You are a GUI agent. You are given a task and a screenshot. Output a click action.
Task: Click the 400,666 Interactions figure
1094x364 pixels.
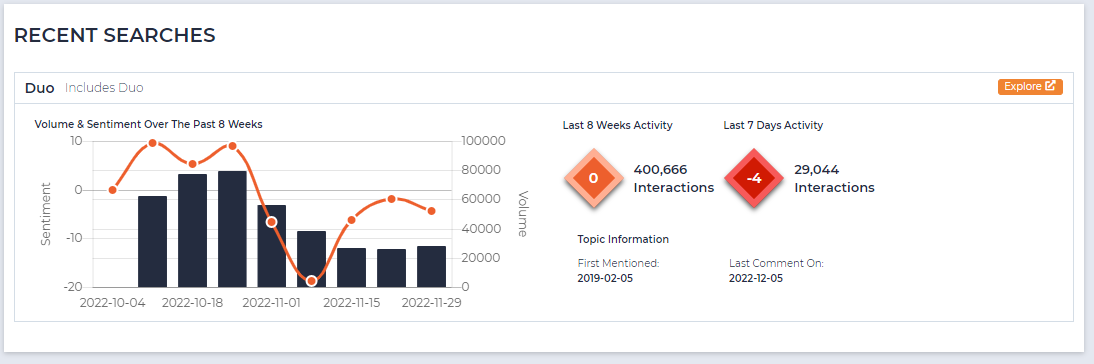coord(673,179)
